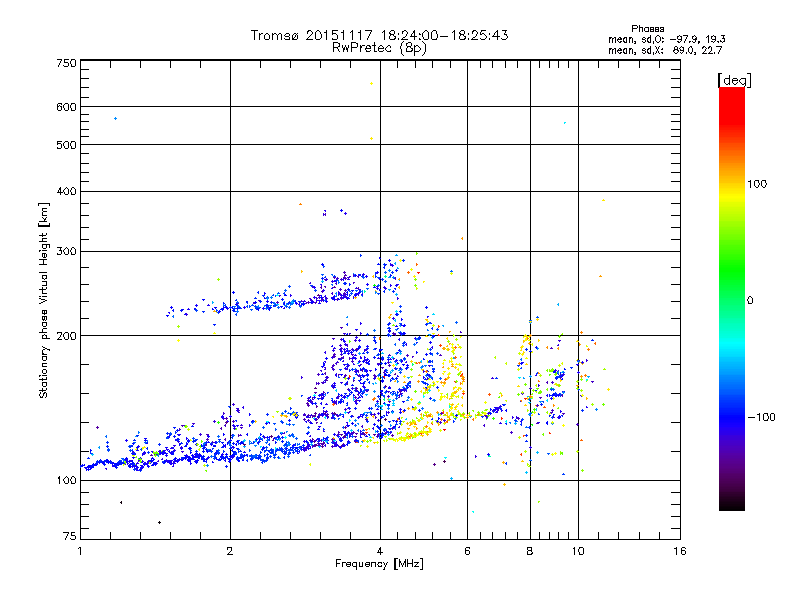Click the y-axis tick label '750'
Screen dimensions: 800x600
click(x=66, y=63)
